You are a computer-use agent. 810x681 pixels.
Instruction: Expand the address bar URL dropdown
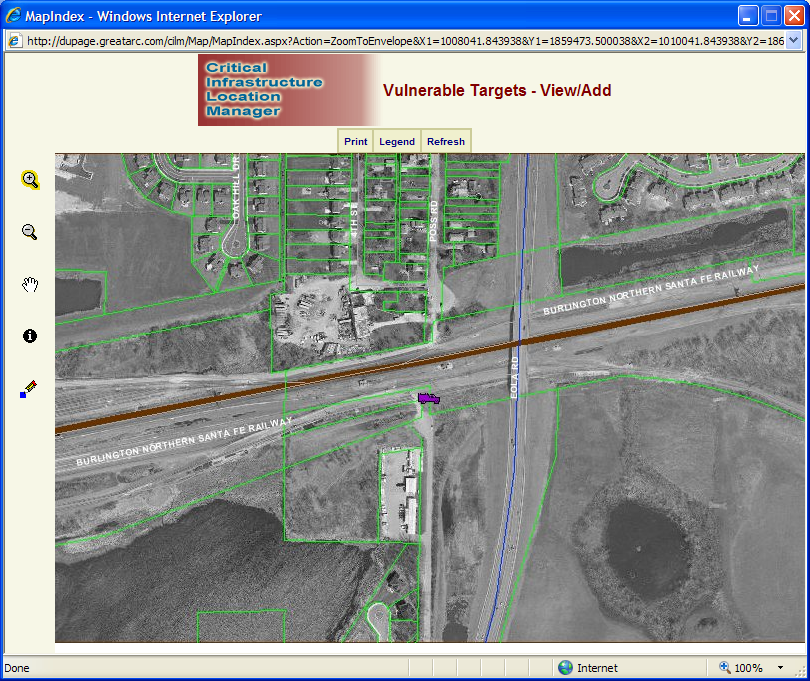[794, 40]
